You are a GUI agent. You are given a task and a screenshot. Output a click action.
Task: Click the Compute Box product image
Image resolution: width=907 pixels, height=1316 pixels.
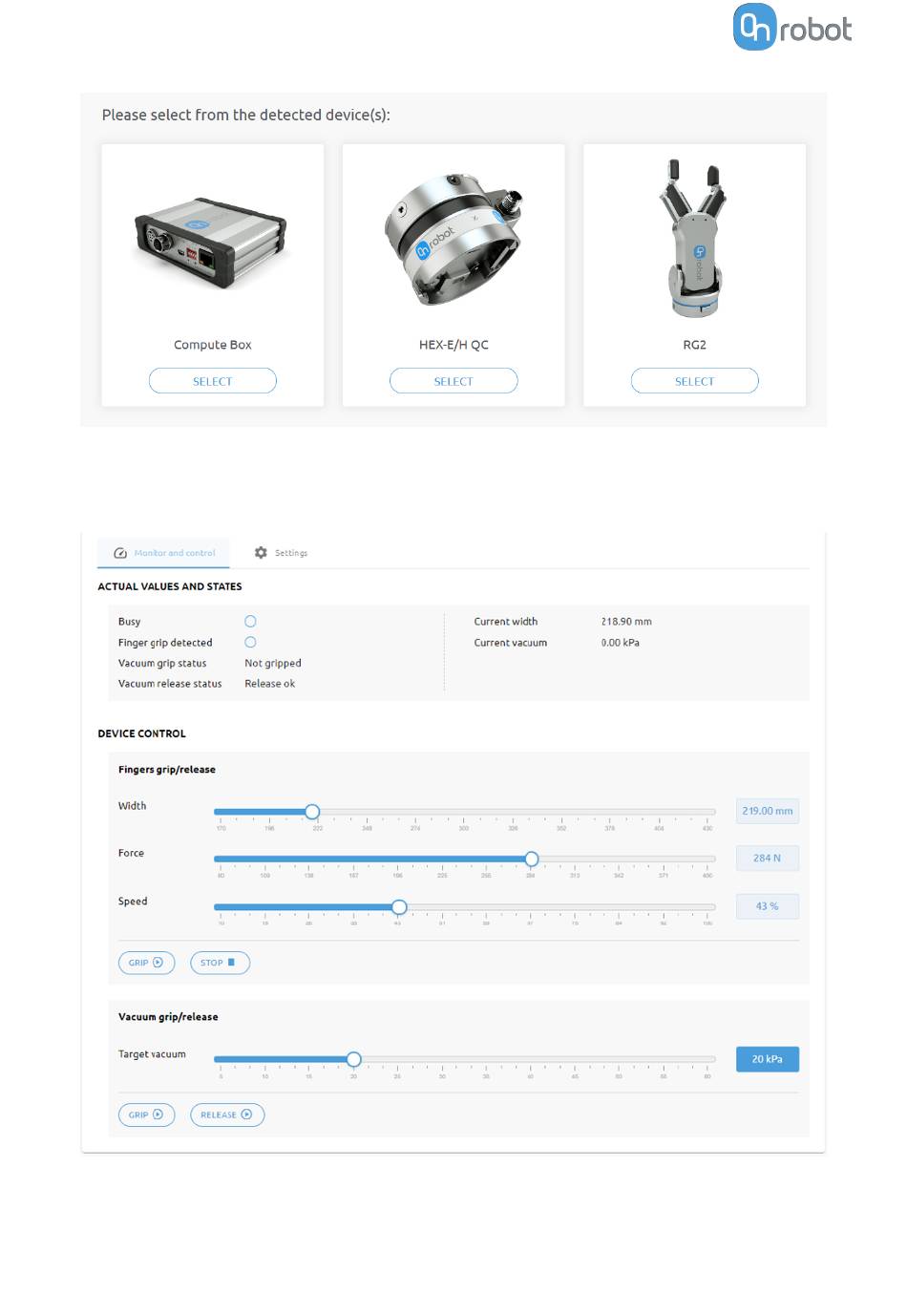tap(211, 243)
